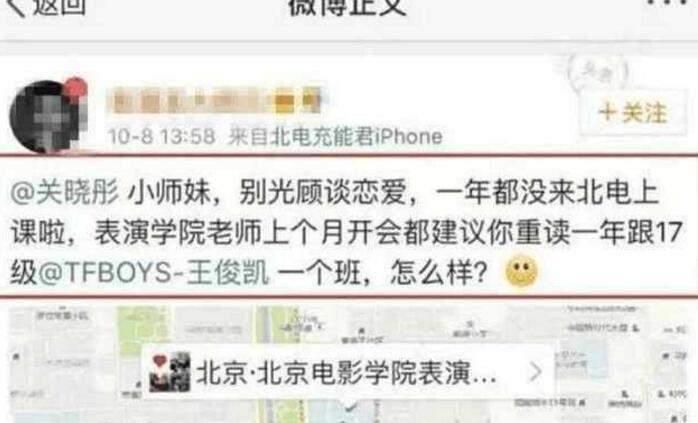Open the @关晓彤 mention link
This screenshot has width=698, height=423.
(x=65, y=193)
